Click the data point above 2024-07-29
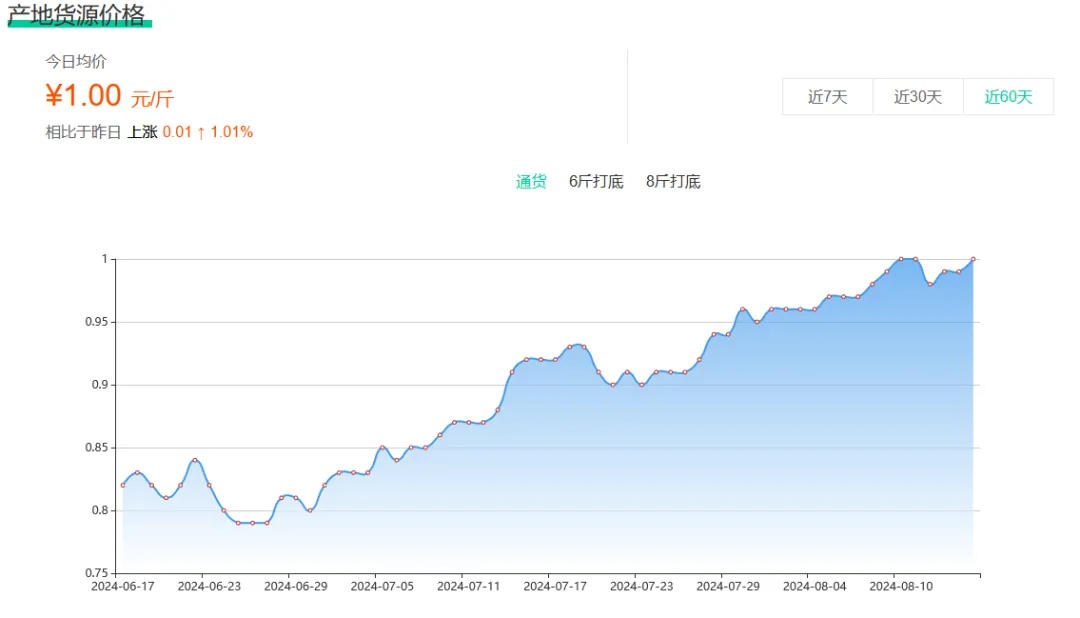 click(728, 334)
